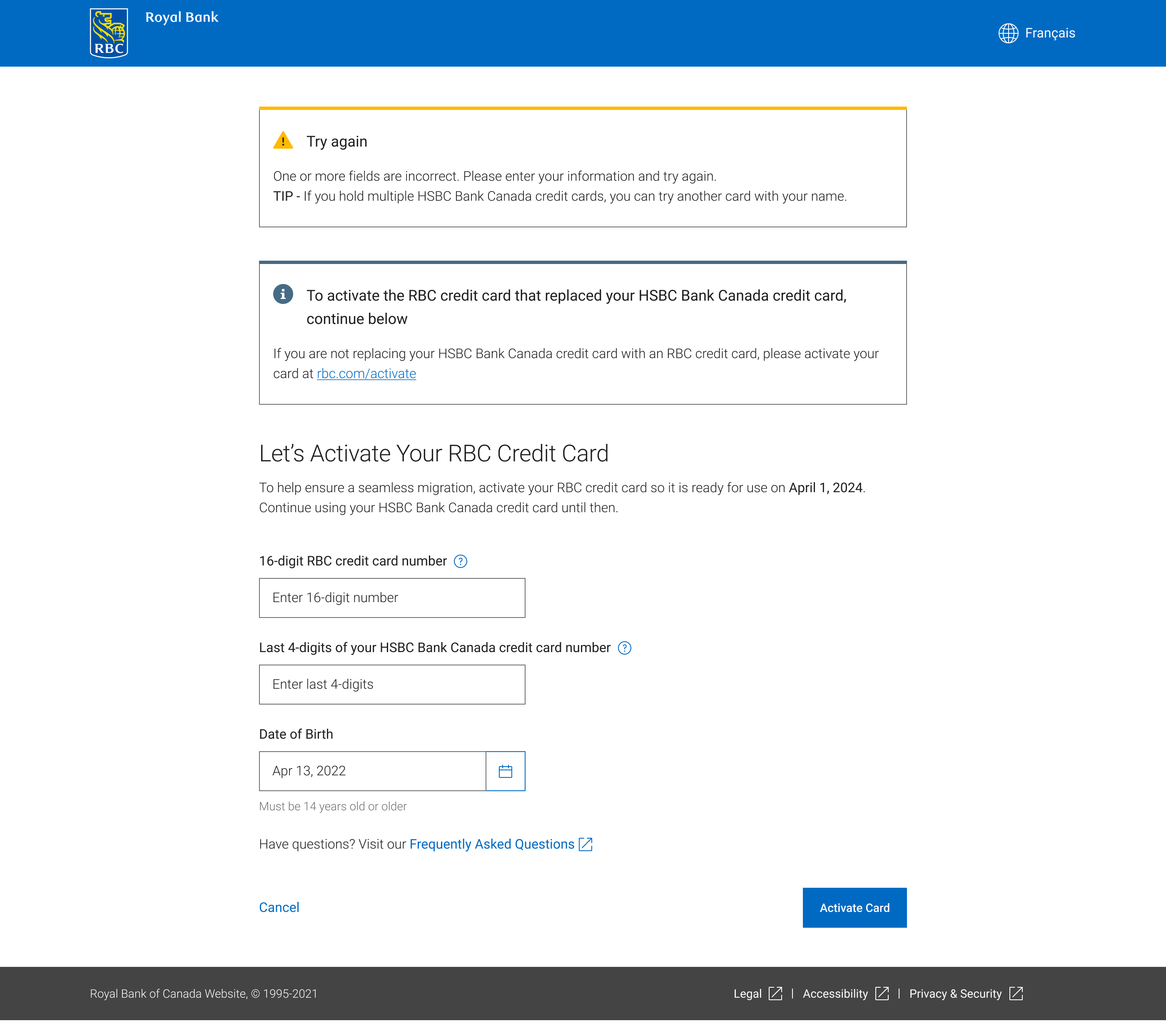This screenshot has width=1166, height=1036.
Task: Switch language to Français
Action: point(1050,33)
